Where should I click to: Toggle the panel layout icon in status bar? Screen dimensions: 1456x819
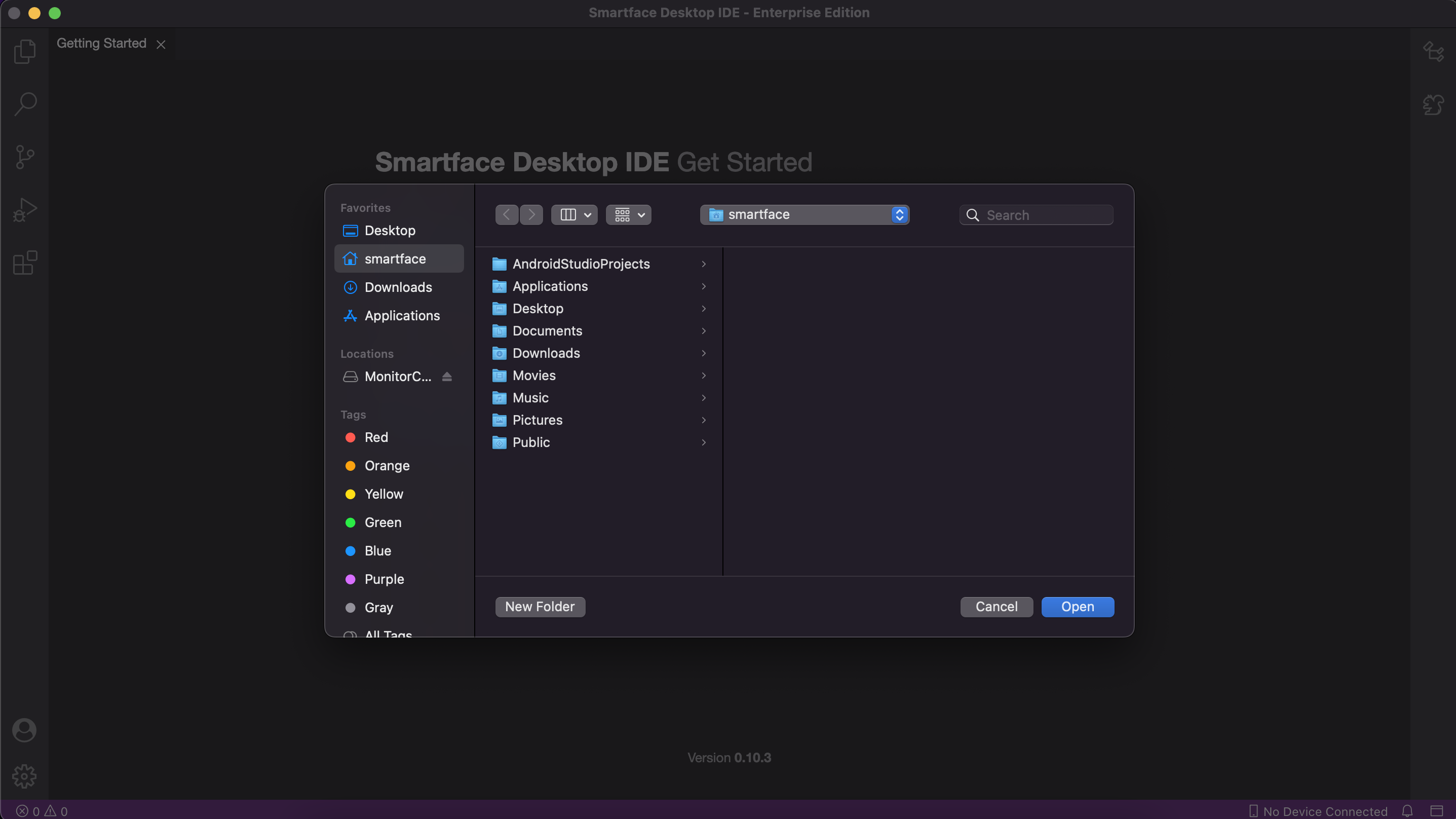(1436, 811)
